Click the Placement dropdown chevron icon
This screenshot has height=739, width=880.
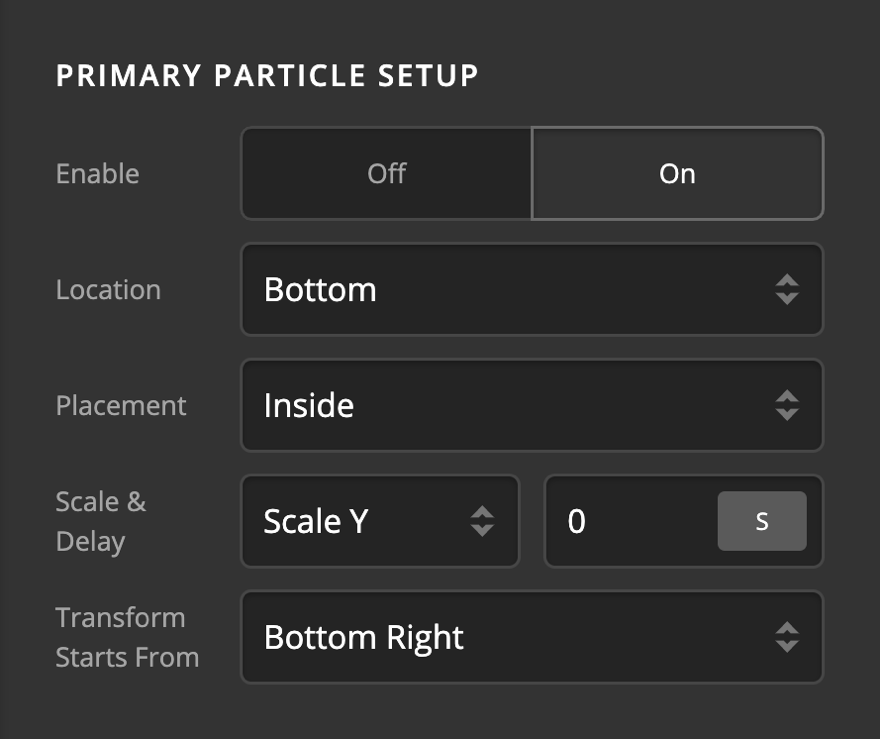789,406
